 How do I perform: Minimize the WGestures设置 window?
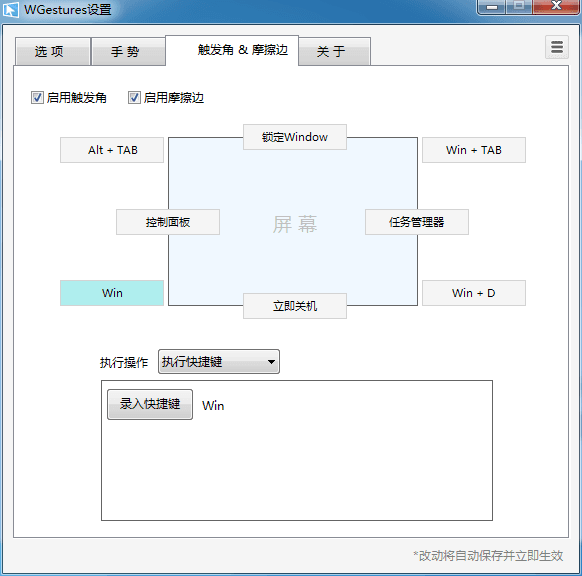[493, 7]
